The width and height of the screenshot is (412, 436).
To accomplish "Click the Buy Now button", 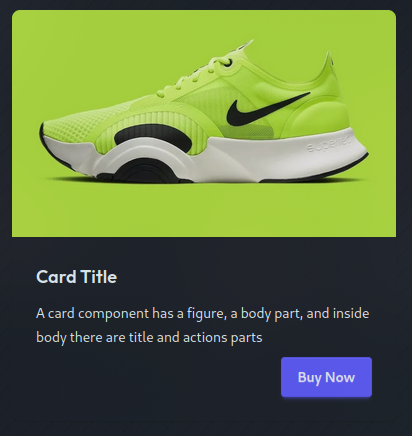I will pos(326,377).
